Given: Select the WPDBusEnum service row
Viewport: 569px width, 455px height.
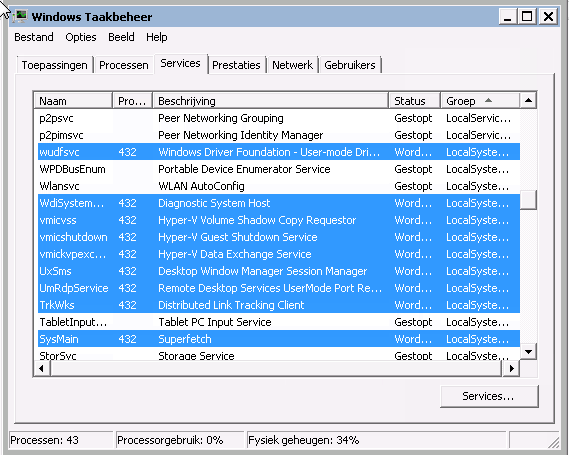Looking at the screenshot, I should (x=278, y=169).
